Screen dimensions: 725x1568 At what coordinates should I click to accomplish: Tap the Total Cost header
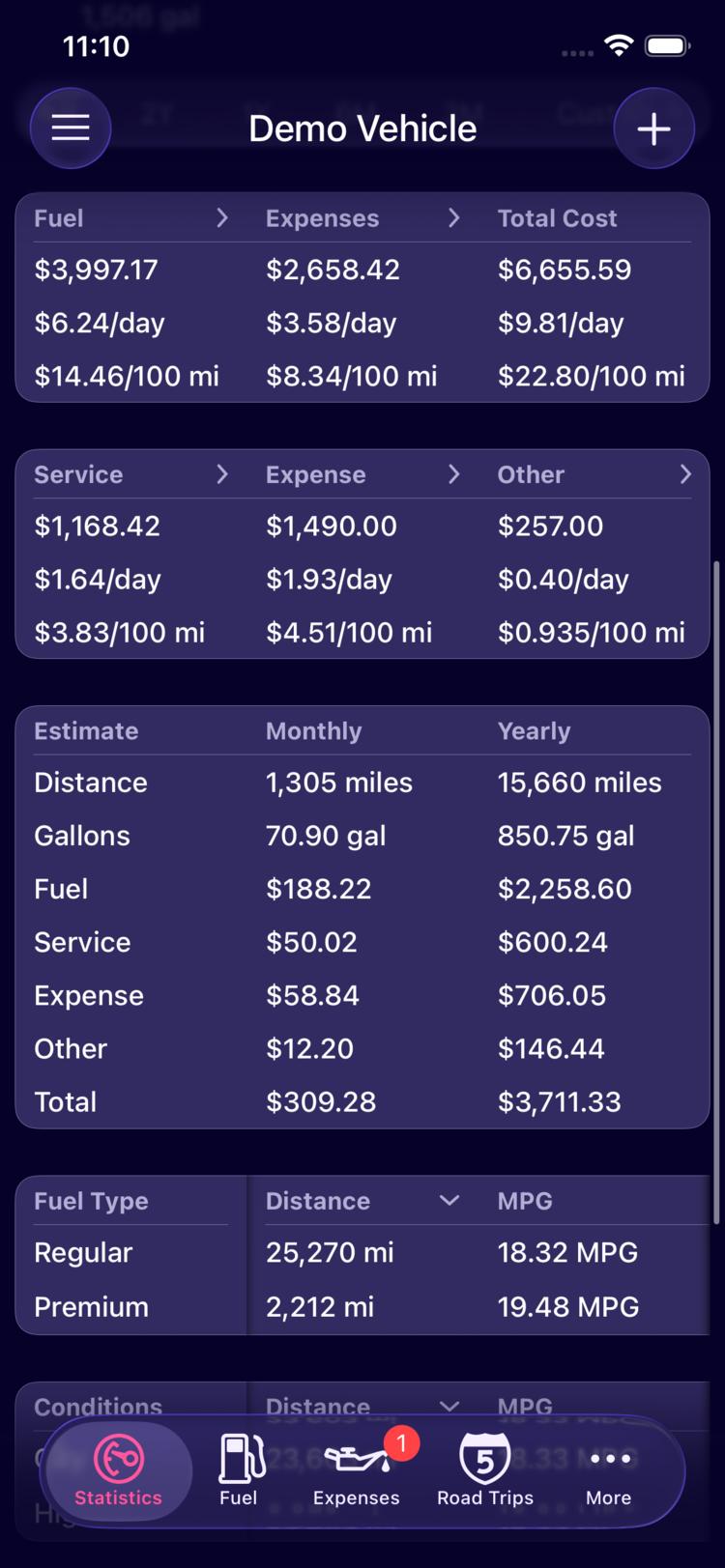tap(557, 218)
